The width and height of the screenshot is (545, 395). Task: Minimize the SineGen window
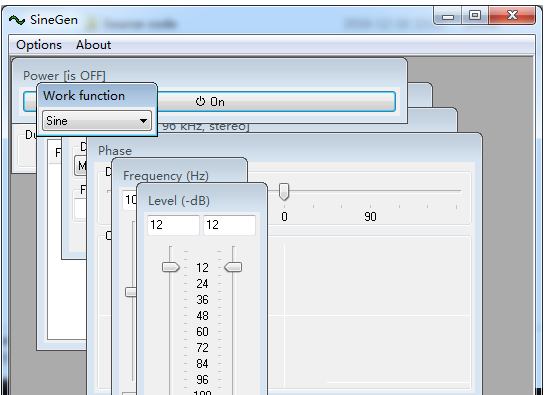(x=448, y=16)
